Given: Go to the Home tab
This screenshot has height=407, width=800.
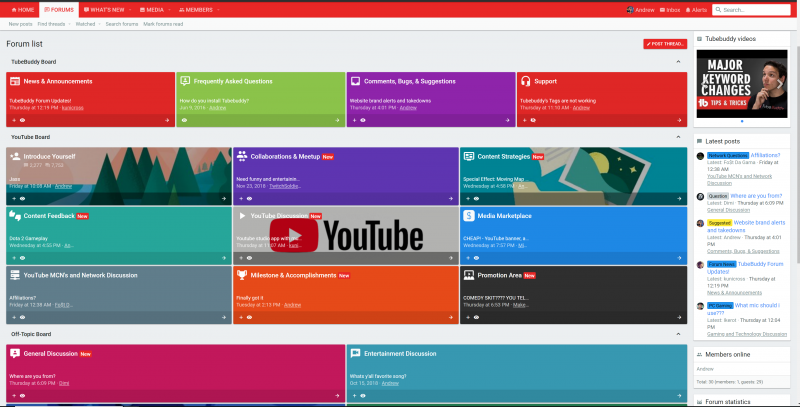Looking at the screenshot, I should point(20,9).
